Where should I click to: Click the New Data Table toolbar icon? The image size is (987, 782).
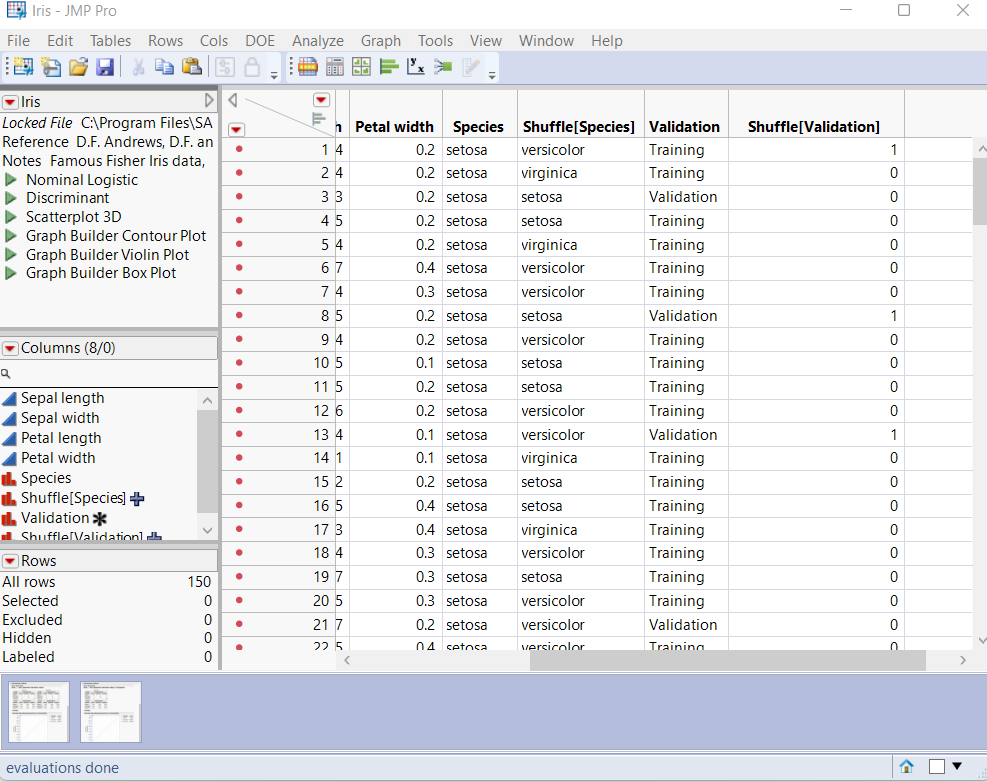point(22,67)
